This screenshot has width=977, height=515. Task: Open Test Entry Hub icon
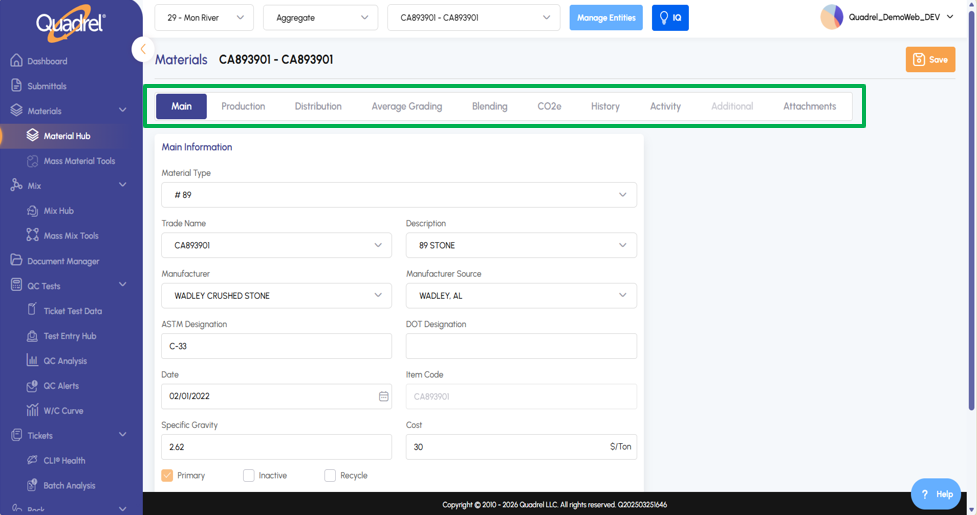(32, 336)
